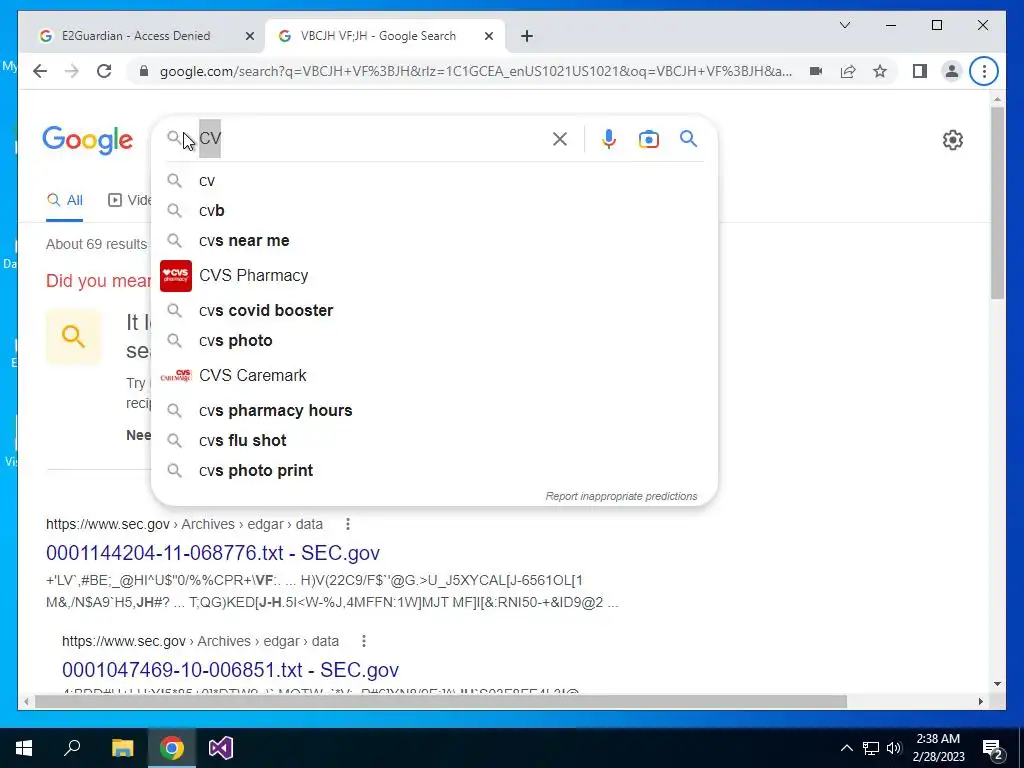The width and height of the screenshot is (1024, 768).
Task: Click the address bar URL
Action: (x=475, y=71)
